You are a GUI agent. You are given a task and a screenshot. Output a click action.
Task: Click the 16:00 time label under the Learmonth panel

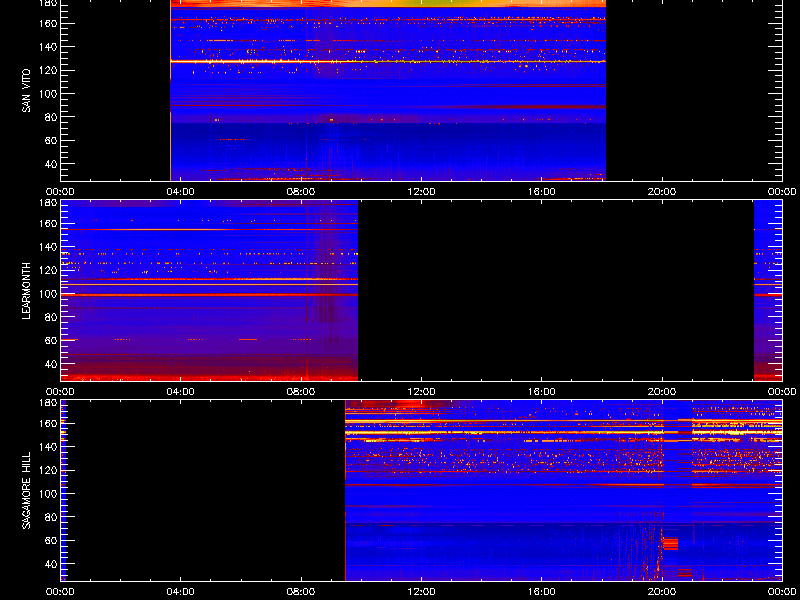pyautogui.click(x=541, y=392)
